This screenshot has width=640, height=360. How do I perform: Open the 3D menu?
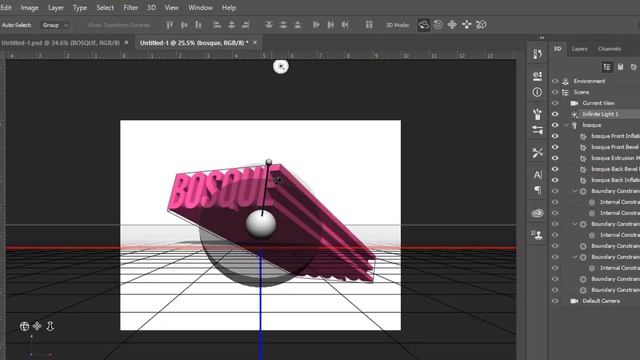click(151, 8)
